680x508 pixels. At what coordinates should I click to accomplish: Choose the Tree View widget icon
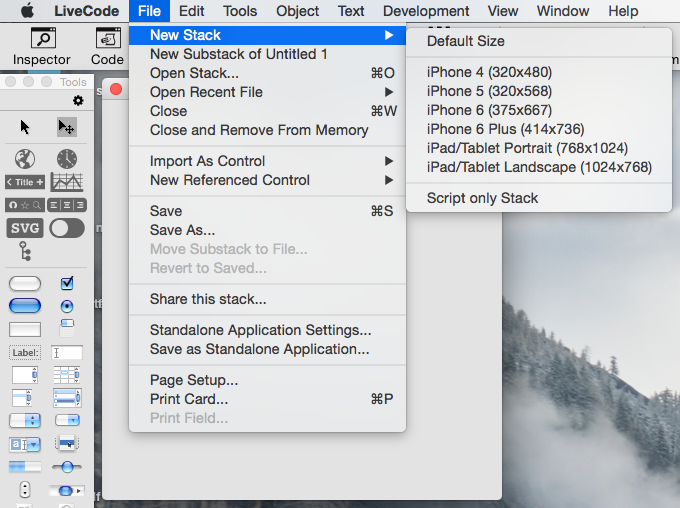click(25, 251)
